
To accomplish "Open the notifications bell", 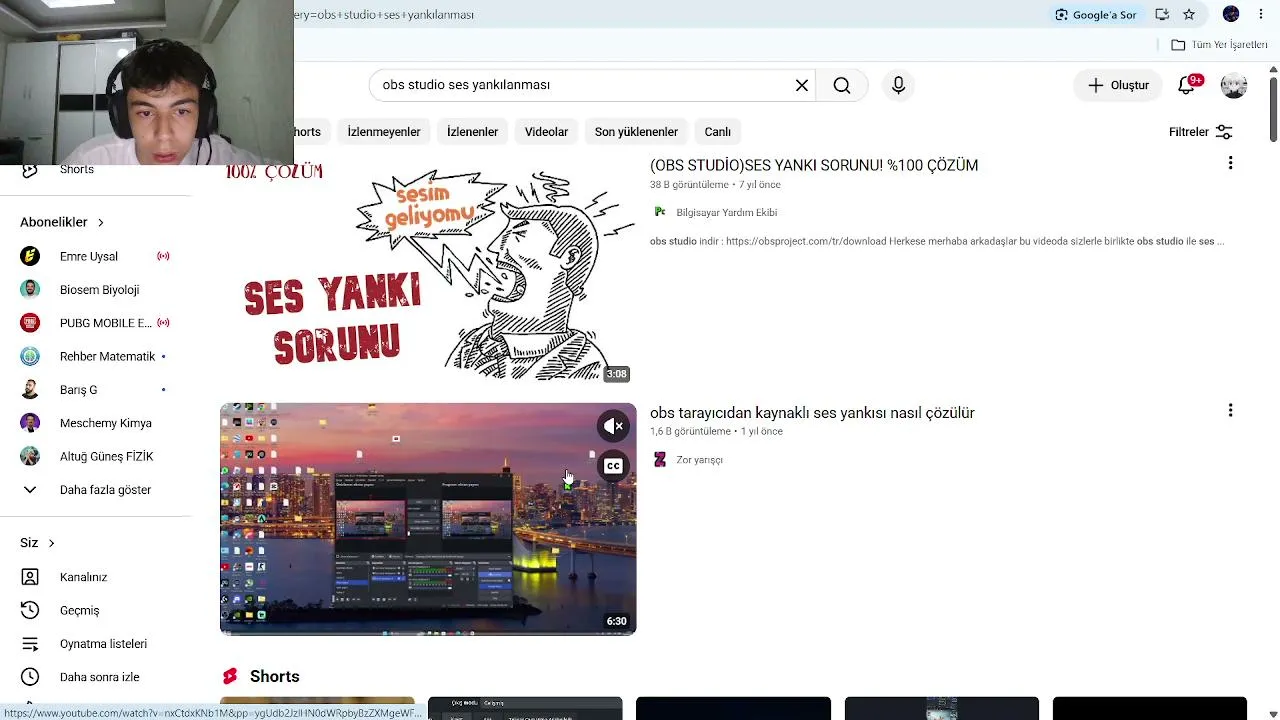I will (x=1186, y=85).
